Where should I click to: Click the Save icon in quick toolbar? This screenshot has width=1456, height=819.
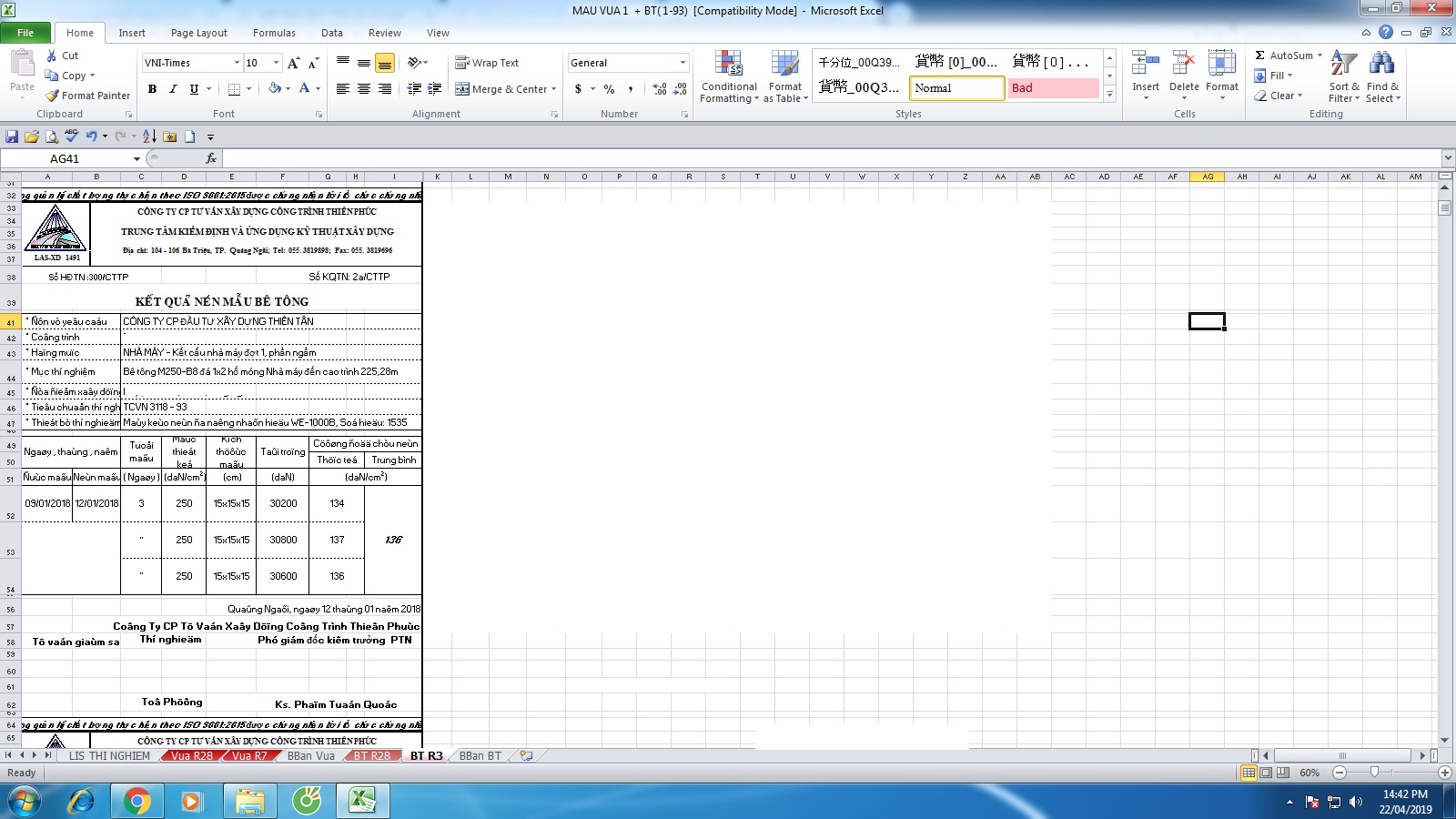(12, 136)
